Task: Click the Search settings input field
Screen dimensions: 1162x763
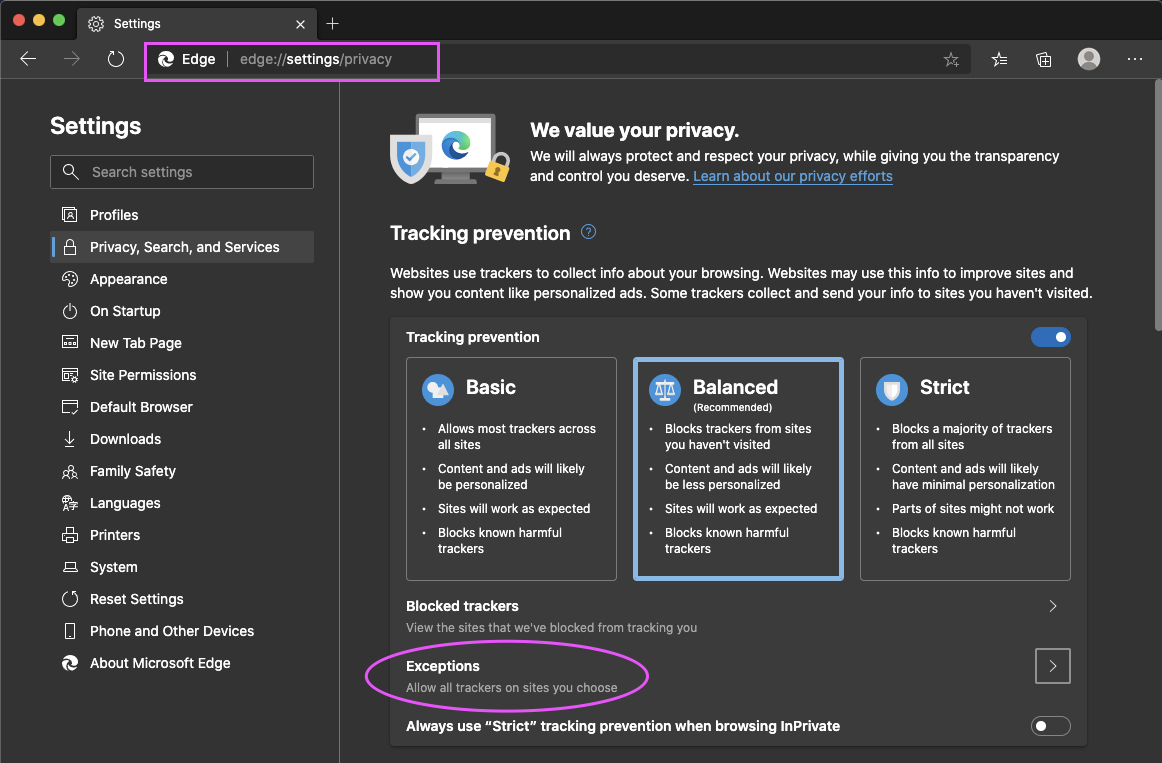Action: click(182, 172)
